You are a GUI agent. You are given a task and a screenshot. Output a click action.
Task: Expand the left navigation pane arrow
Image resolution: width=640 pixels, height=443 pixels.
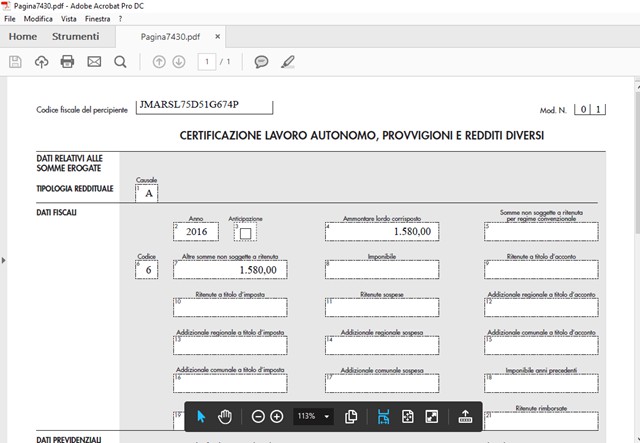4,260
